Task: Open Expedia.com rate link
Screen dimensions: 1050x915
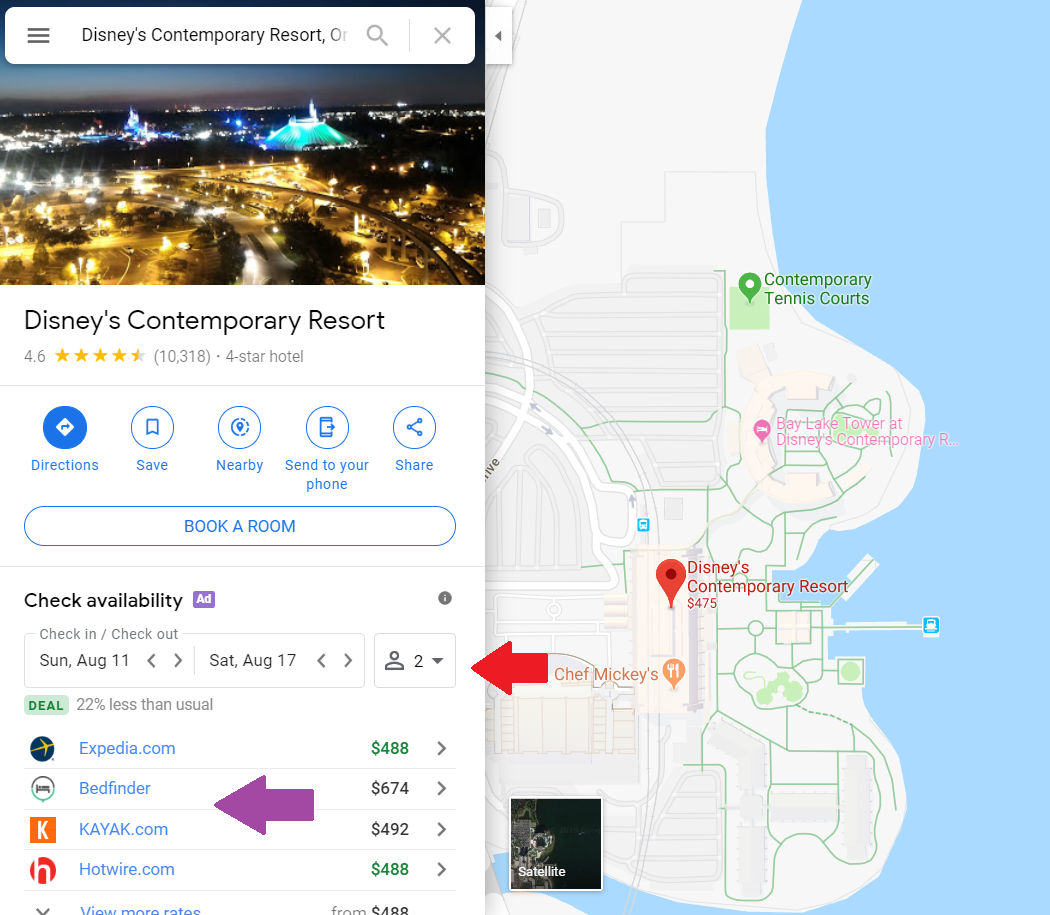Action: point(127,748)
